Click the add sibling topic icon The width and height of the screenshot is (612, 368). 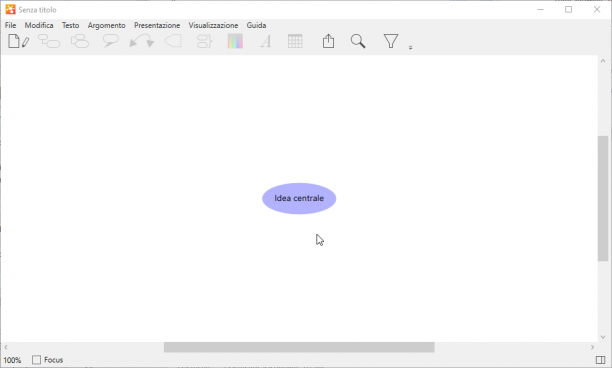[x=80, y=41]
